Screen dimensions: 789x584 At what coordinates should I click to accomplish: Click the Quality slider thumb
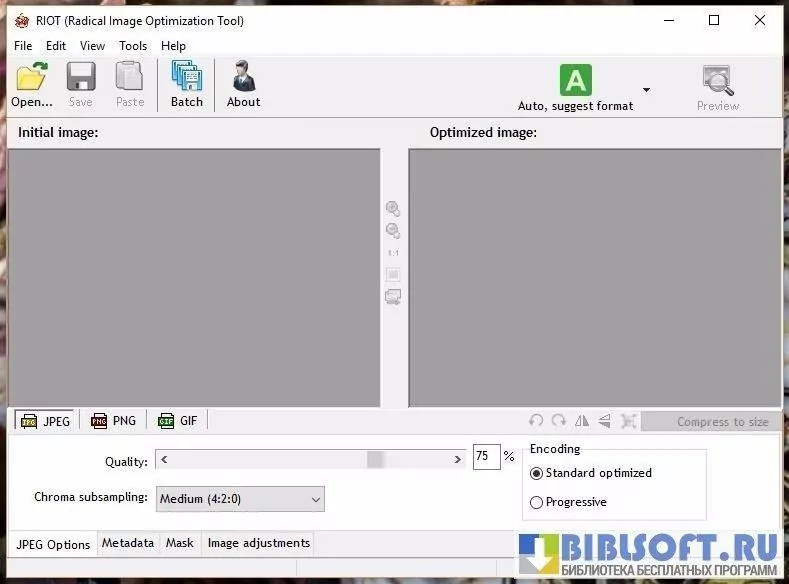(375, 459)
